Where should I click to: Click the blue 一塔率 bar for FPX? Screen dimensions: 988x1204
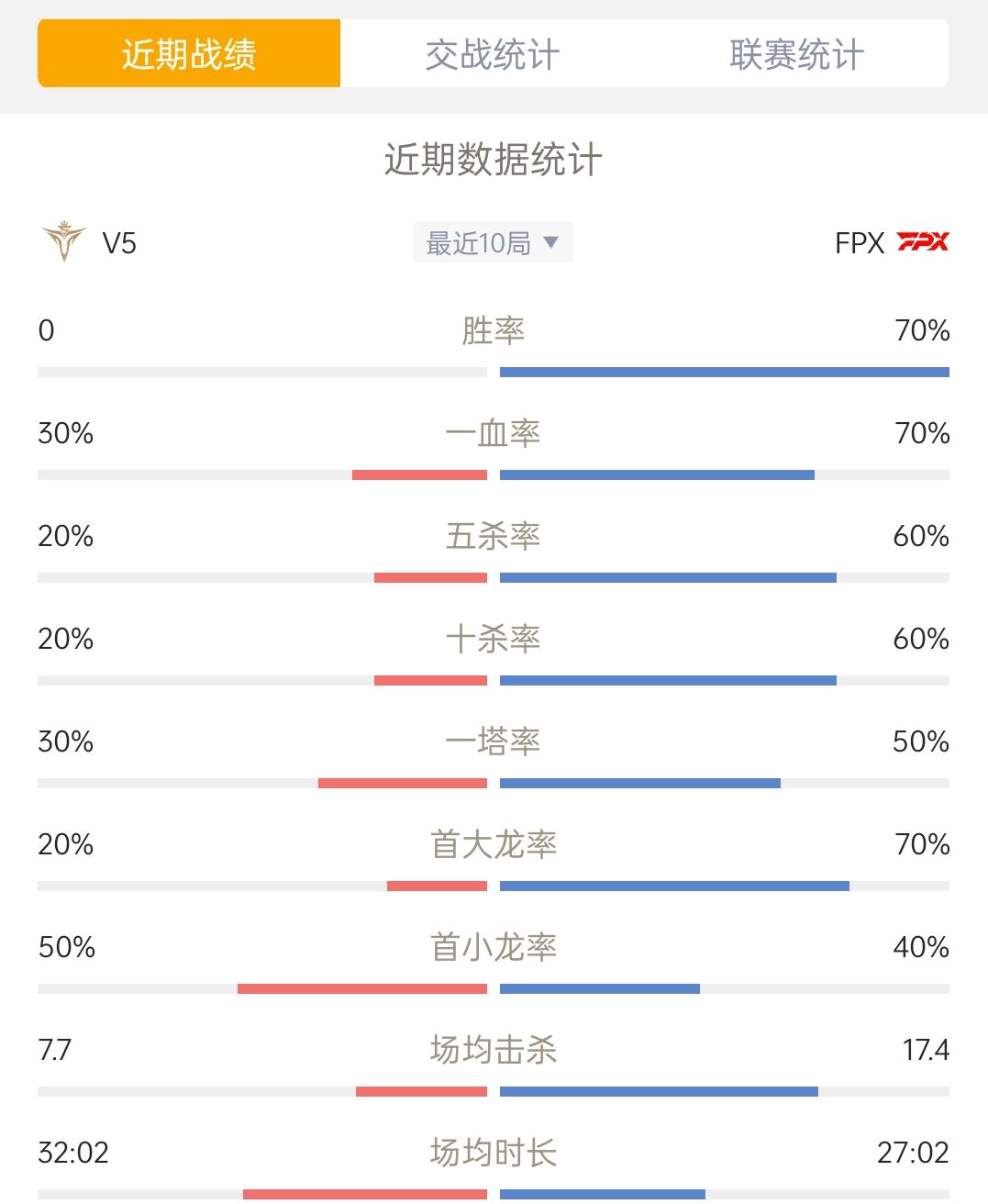[640, 784]
